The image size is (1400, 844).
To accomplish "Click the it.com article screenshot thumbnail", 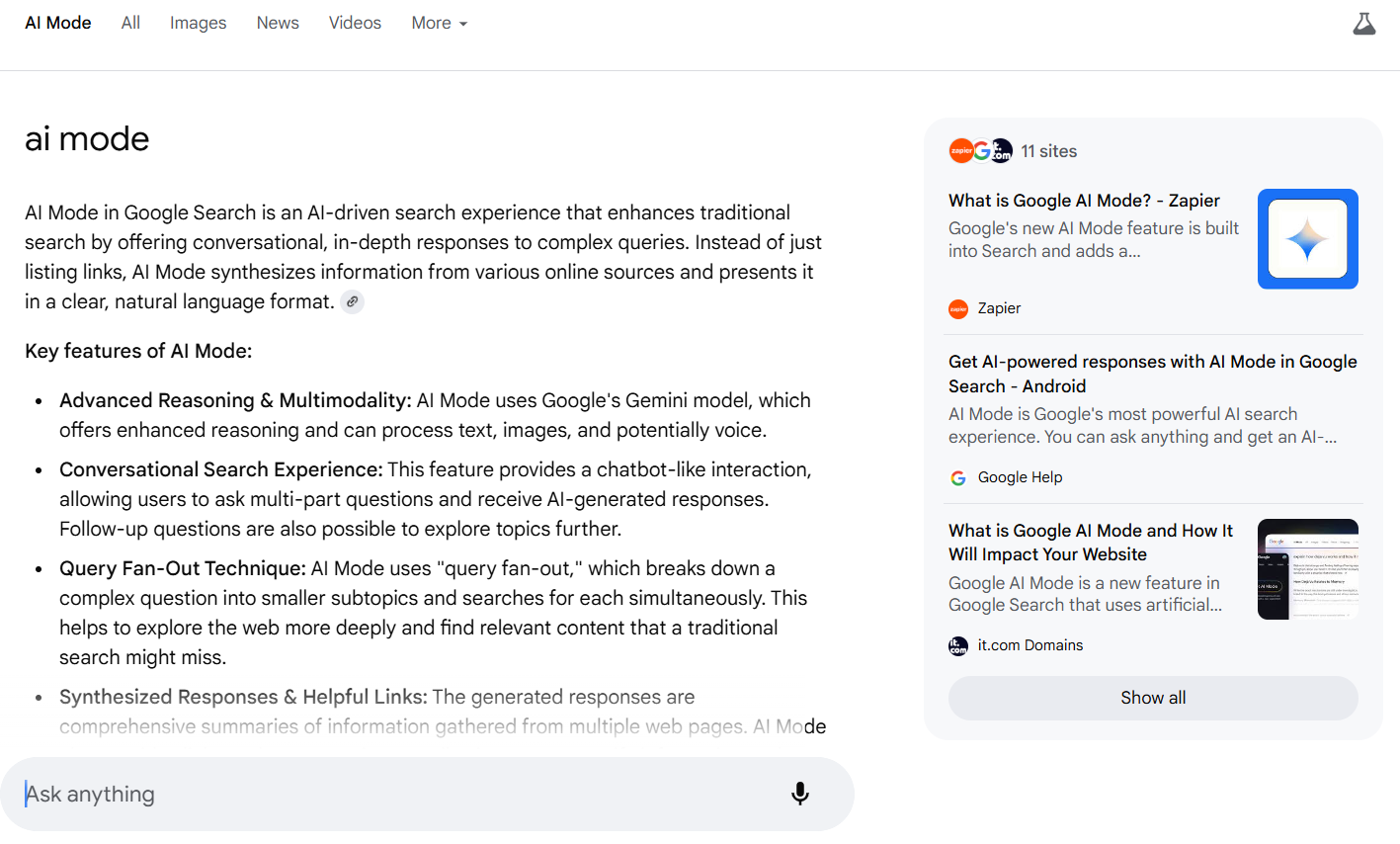I will [x=1308, y=569].
